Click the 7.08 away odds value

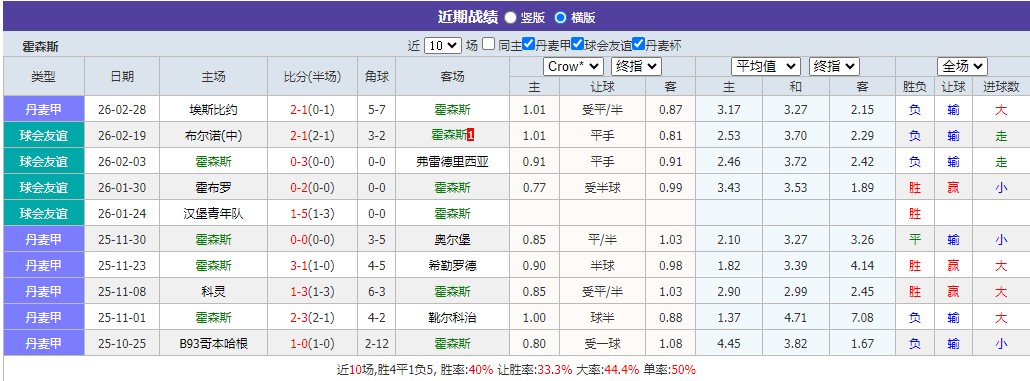(862, 318)
